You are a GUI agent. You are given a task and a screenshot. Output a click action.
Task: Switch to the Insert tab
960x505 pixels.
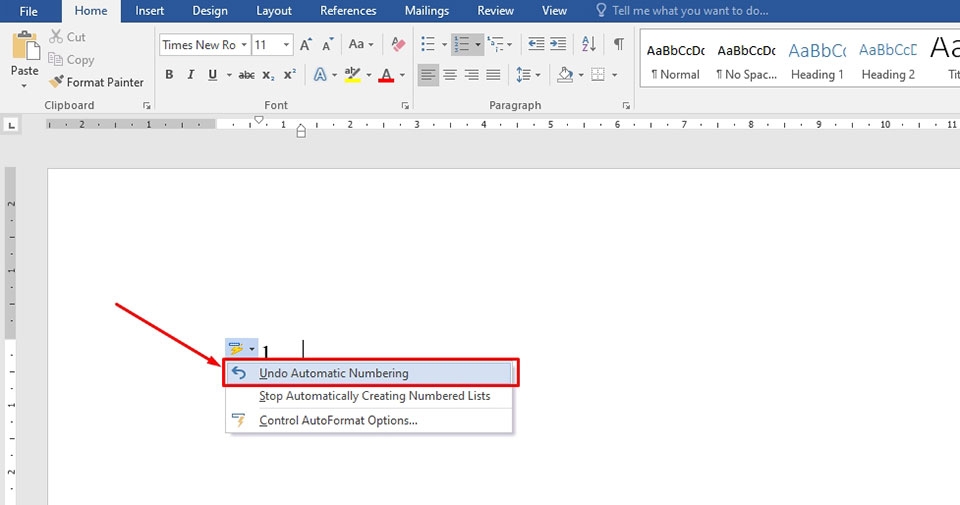(149, 11)
